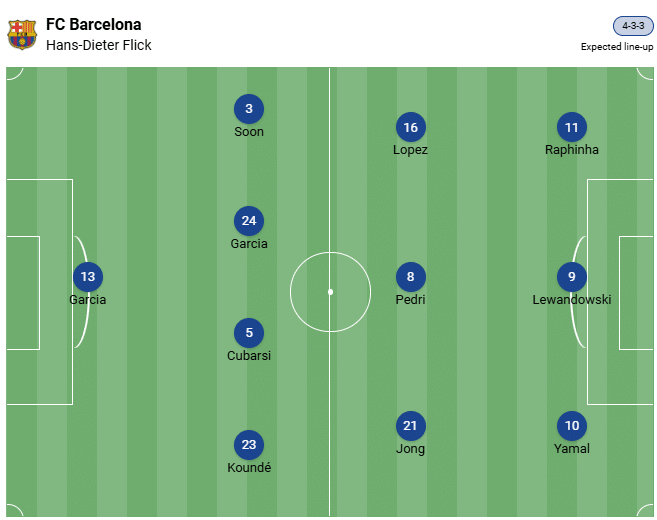
Task: Click the FC Barcelona club crest
Action: tap(22, 35)
